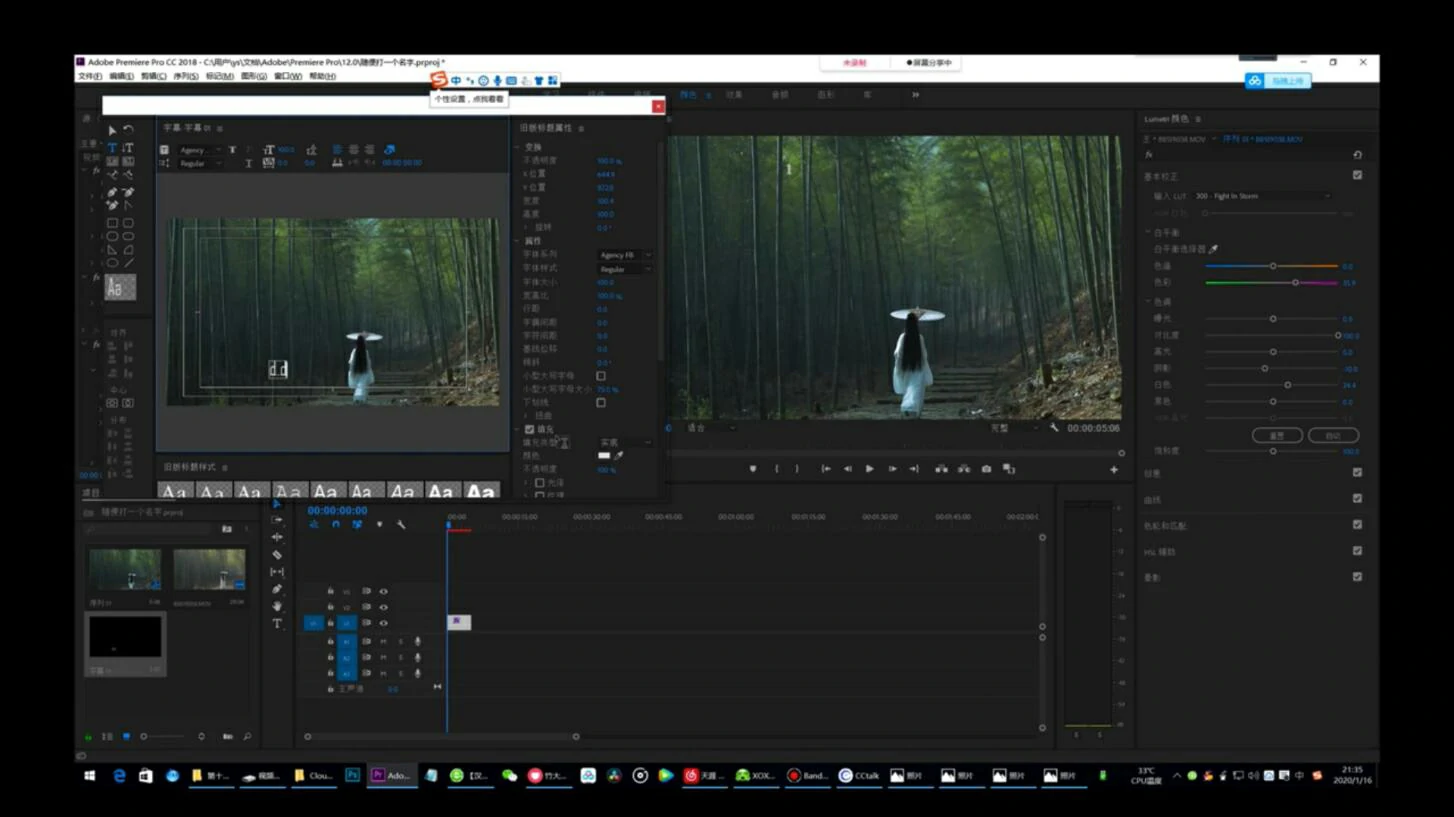Collapse the White Balance section in Lumetri
Screen dimensions: 1454x817
click(1148, 232)
